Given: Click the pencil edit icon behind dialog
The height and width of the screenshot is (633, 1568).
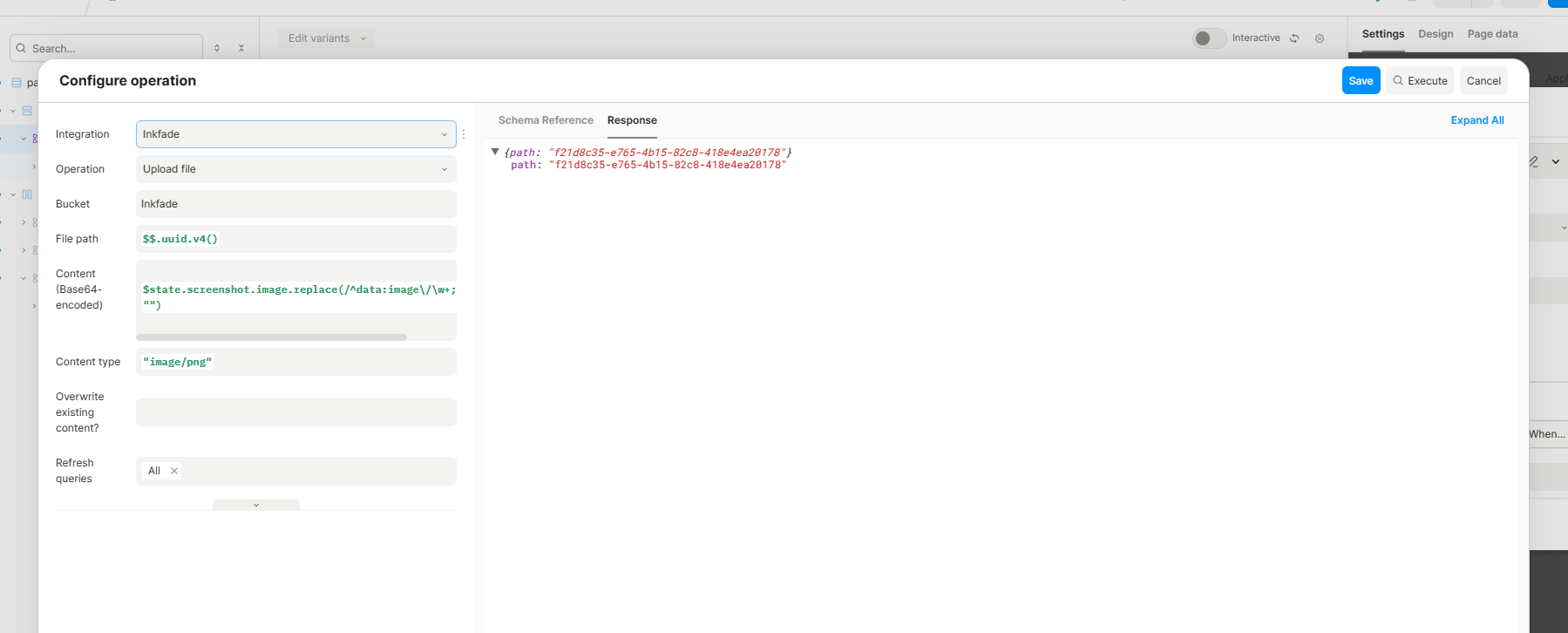Looking at the screenshot, I should (1534, 162).
